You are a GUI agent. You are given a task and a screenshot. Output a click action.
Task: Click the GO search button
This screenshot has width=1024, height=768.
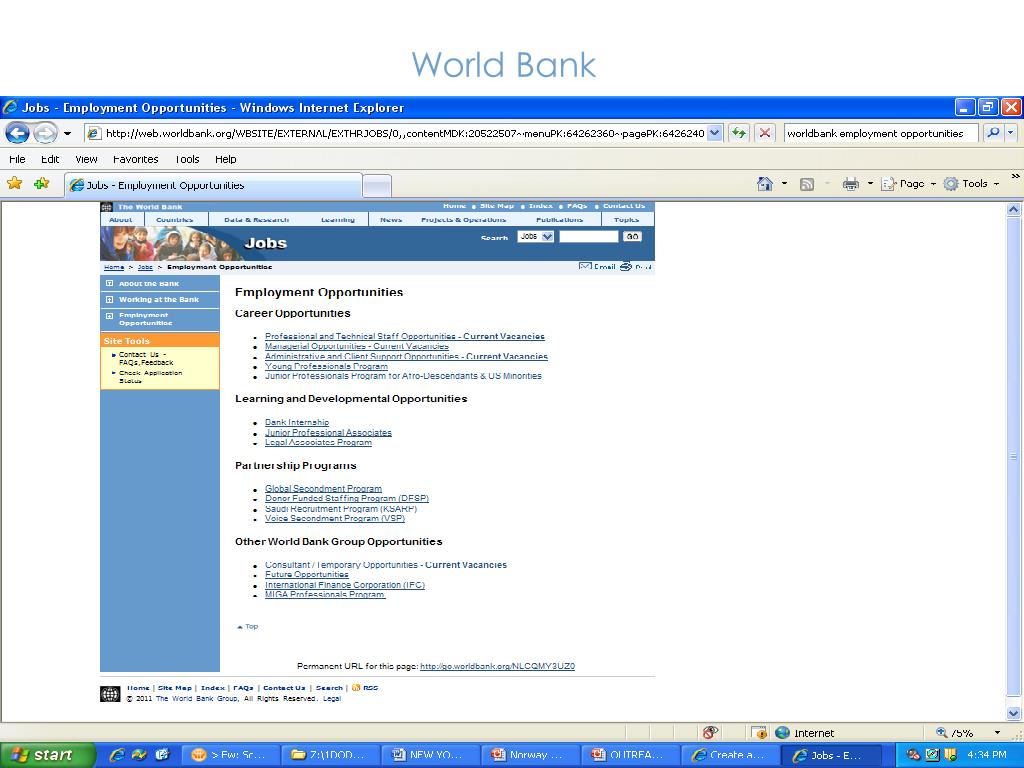[632, 236]
